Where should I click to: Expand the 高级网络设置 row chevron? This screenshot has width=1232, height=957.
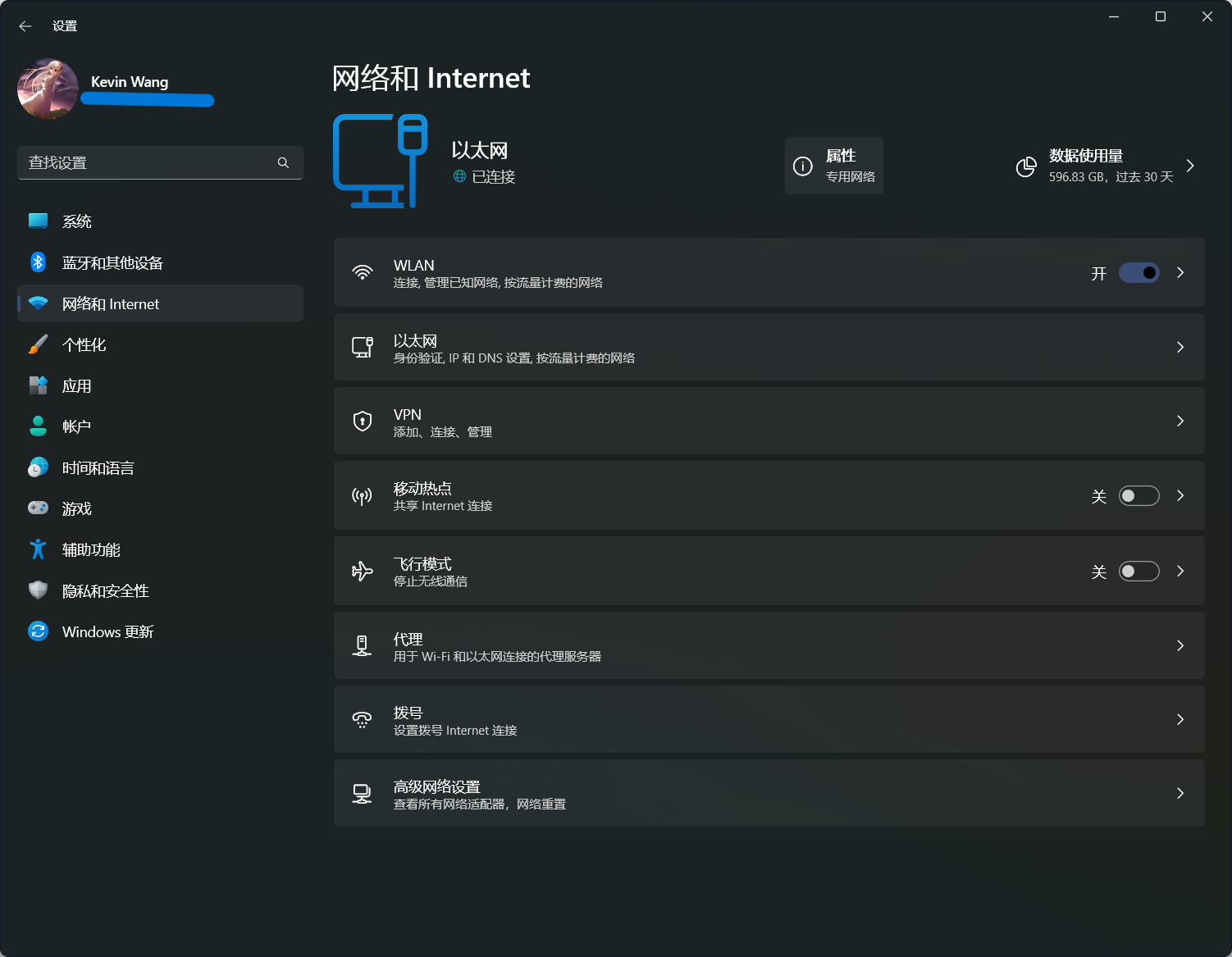[1180, 793]
